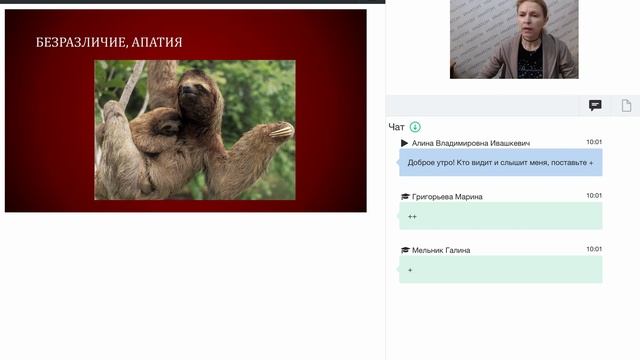Click graduation cap icon beside Григорьева Марина

405,197
